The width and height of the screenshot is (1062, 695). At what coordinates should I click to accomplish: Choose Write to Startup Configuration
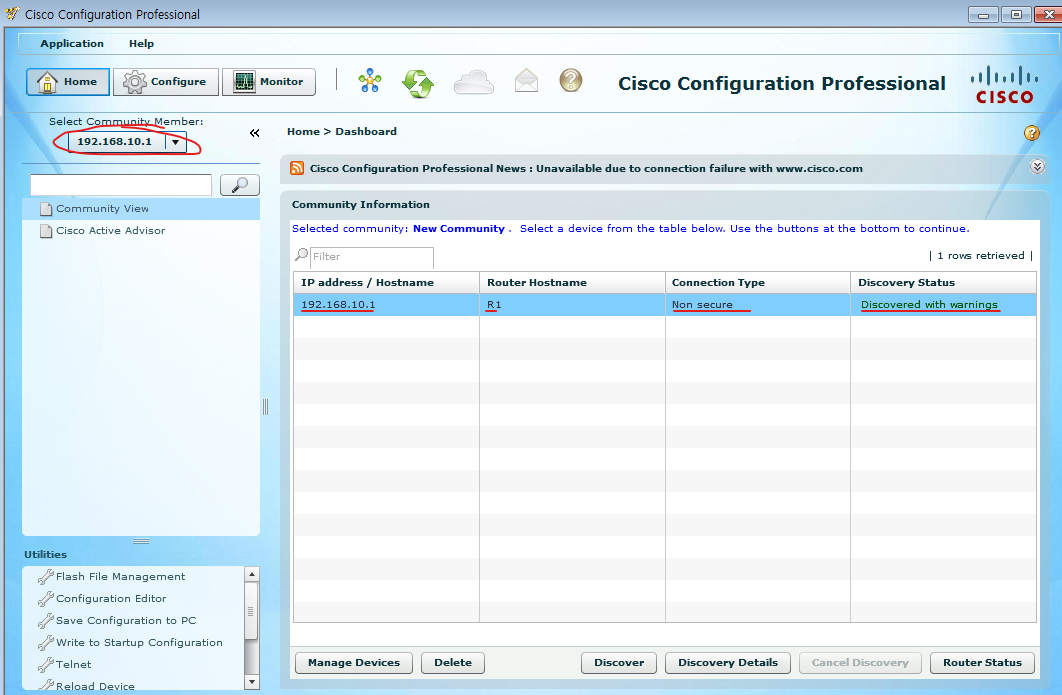point(140,643)
